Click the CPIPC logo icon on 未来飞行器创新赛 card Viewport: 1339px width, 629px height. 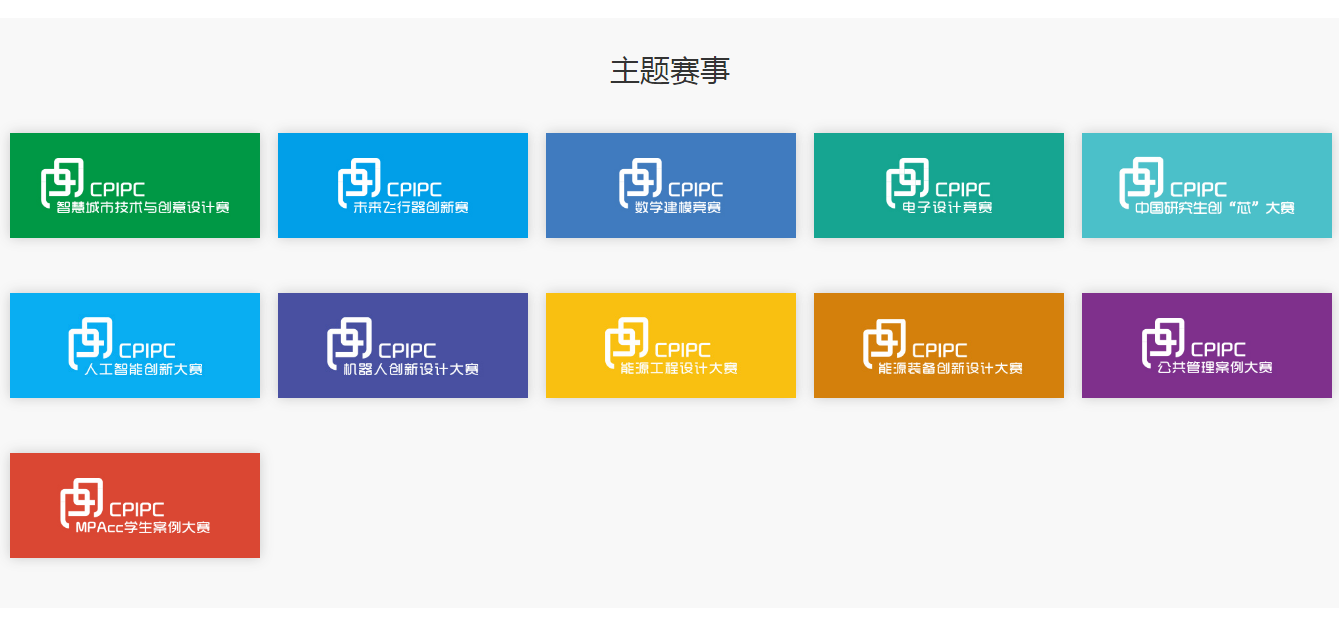click(x=359, y=182)
